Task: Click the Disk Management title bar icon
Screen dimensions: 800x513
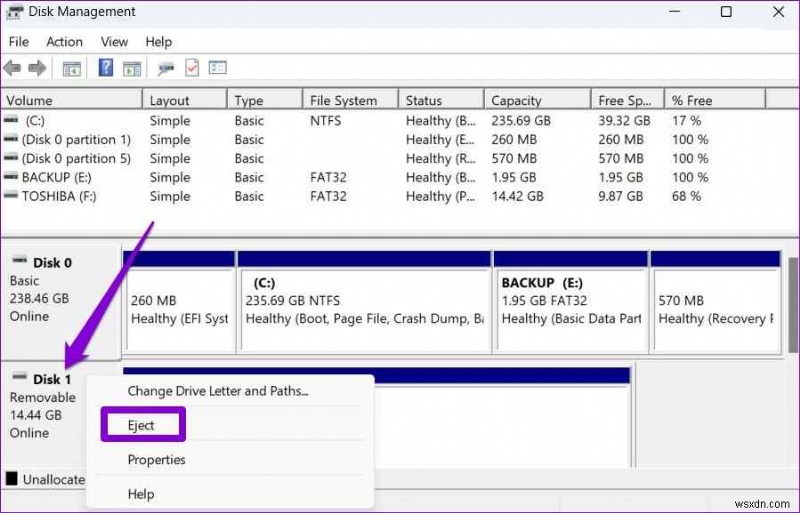Action: click(x=14, y=12)
